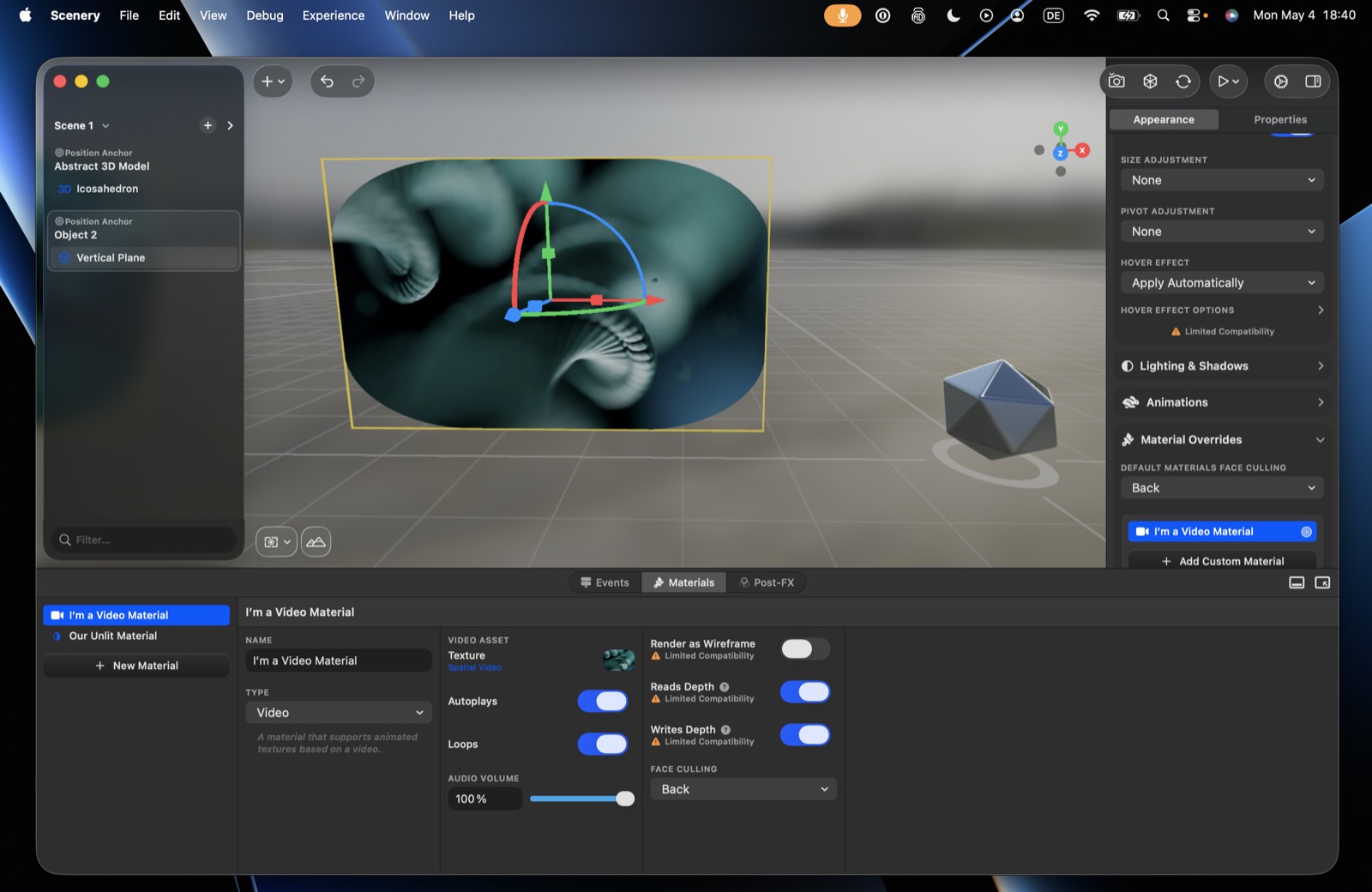Click the video asset texture thumbnail

tap(618, 660)
